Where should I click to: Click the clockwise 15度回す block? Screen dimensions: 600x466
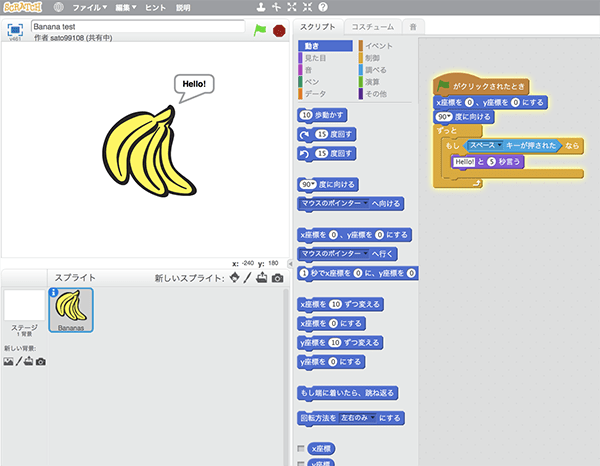(327, 134)
